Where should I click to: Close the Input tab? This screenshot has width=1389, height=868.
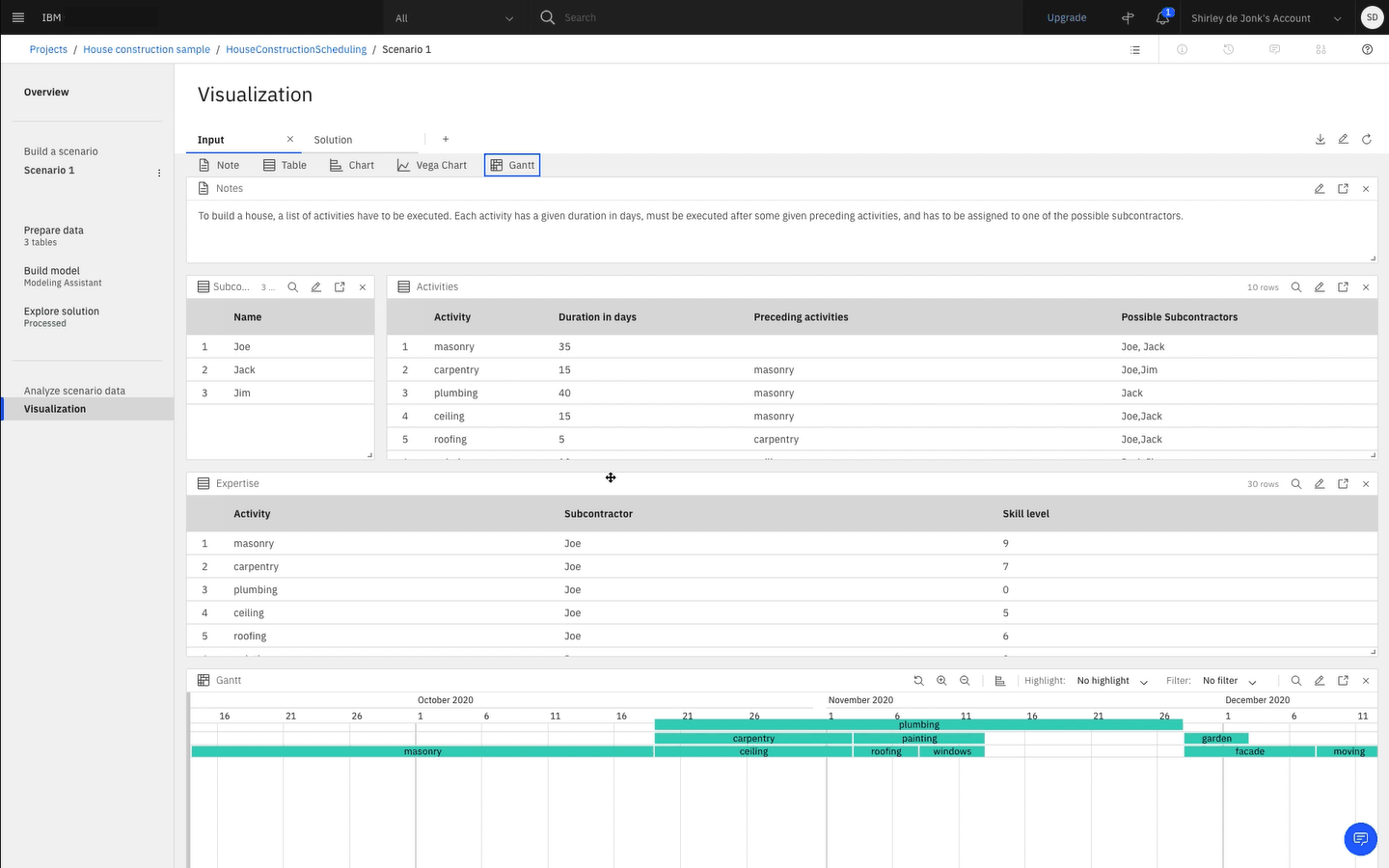[x=289, y=140]
